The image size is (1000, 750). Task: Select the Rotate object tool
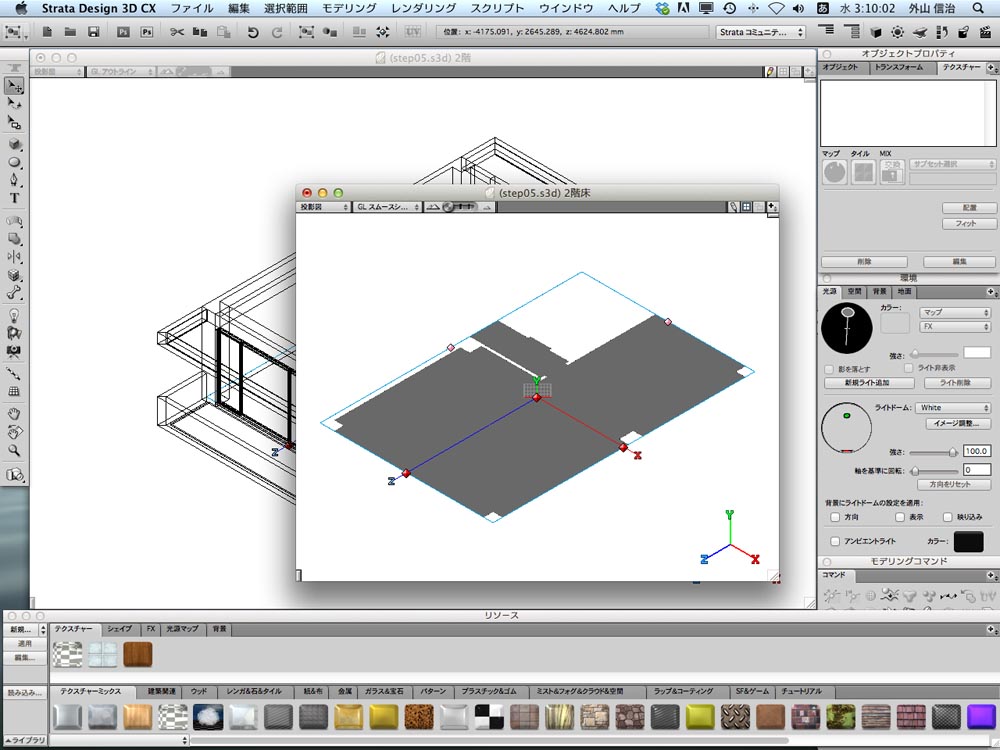coord(14,103)
